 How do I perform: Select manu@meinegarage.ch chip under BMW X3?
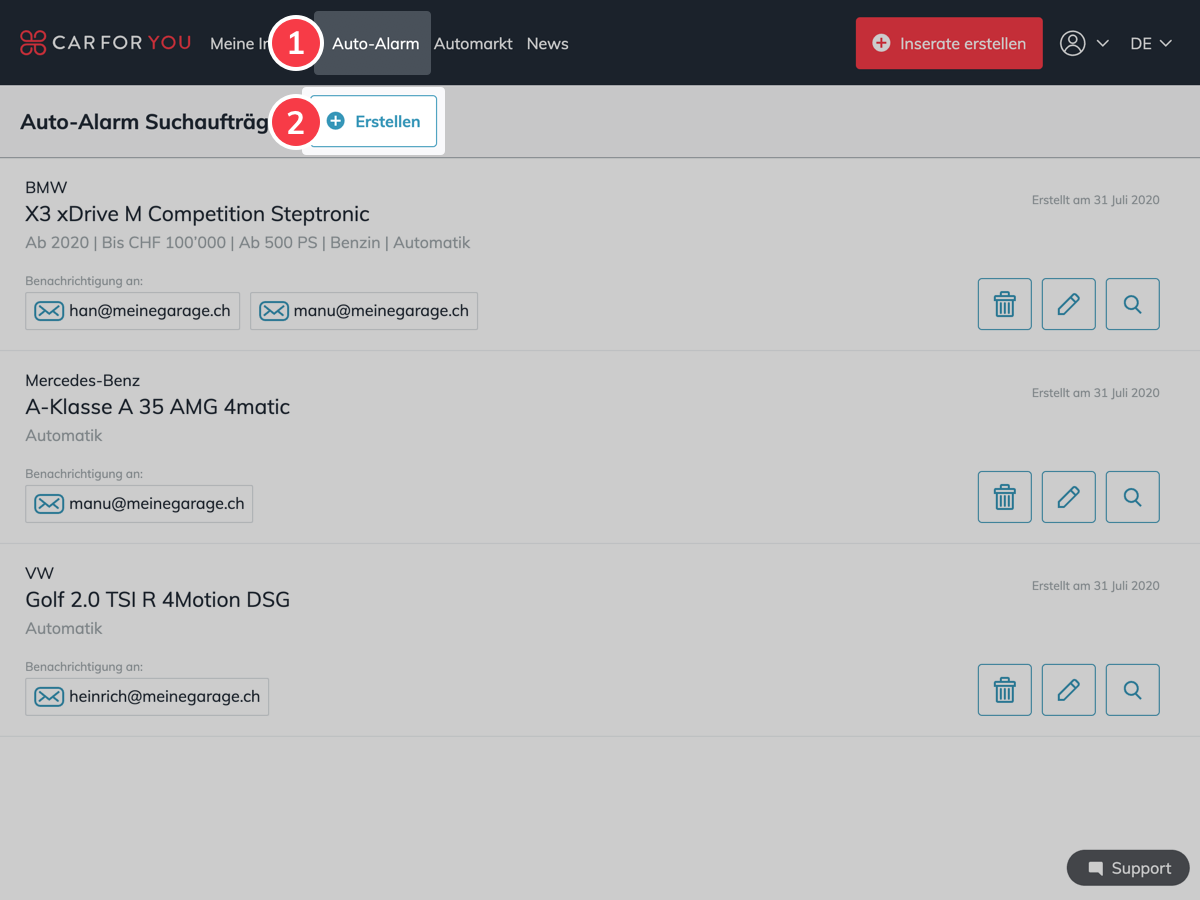point(364,311)
